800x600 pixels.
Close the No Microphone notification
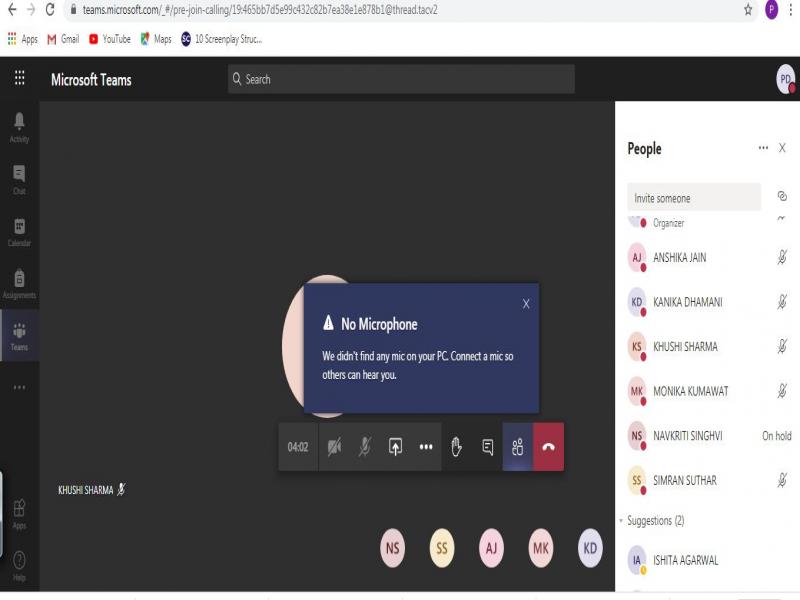coord(526,304)
